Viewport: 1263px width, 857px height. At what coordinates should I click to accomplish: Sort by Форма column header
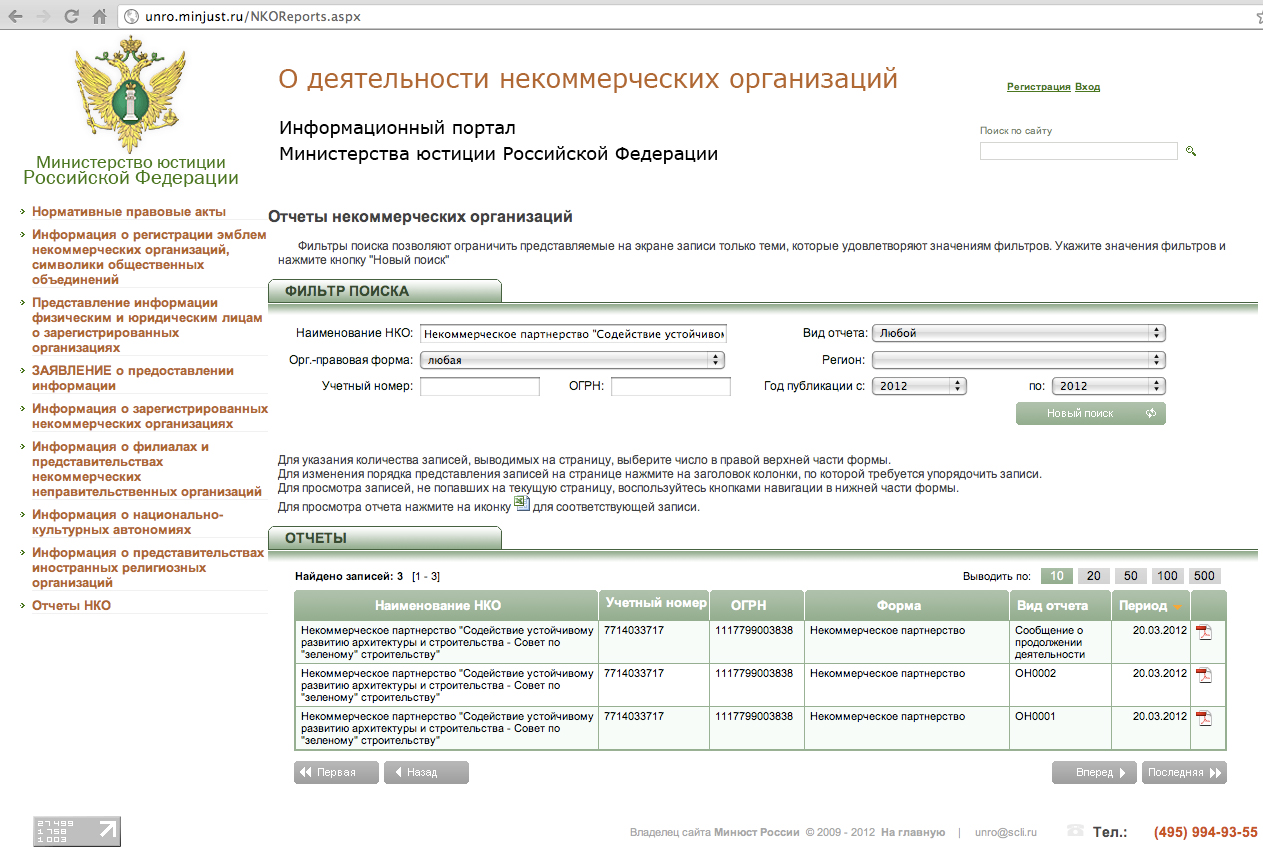[899, 606]
